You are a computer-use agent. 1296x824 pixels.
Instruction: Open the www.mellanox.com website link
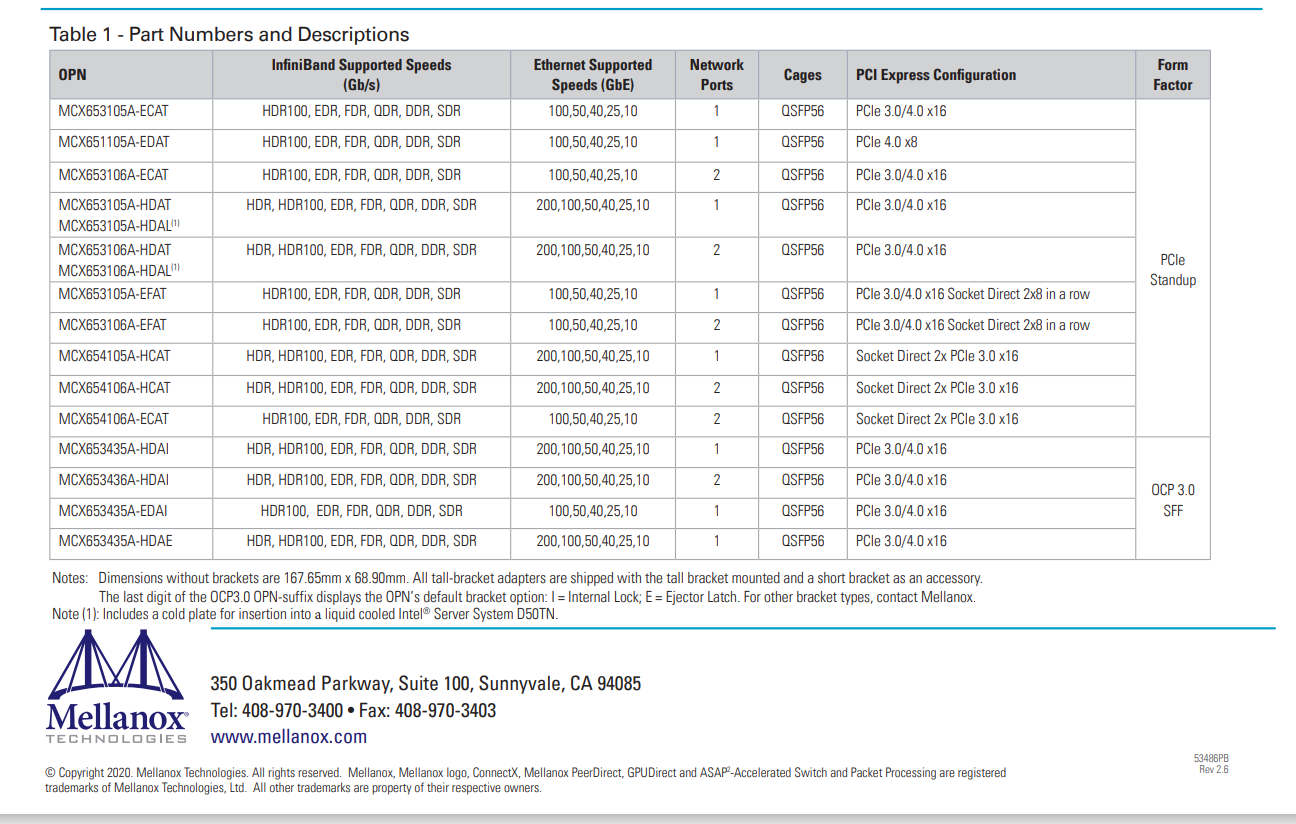pos(288,737)
